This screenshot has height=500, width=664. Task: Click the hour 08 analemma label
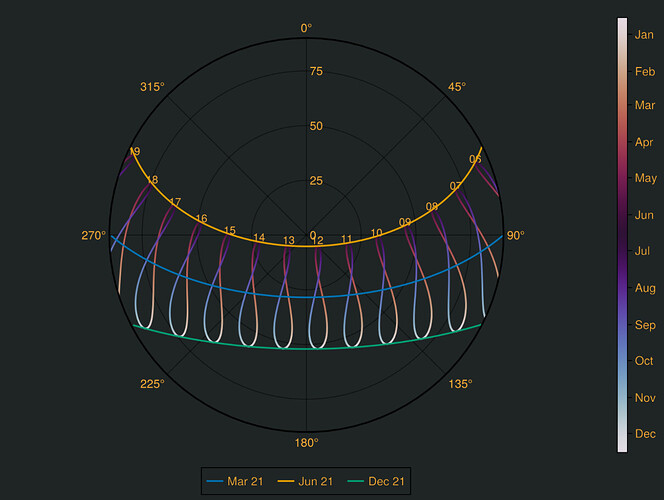[x=432, y=207]
